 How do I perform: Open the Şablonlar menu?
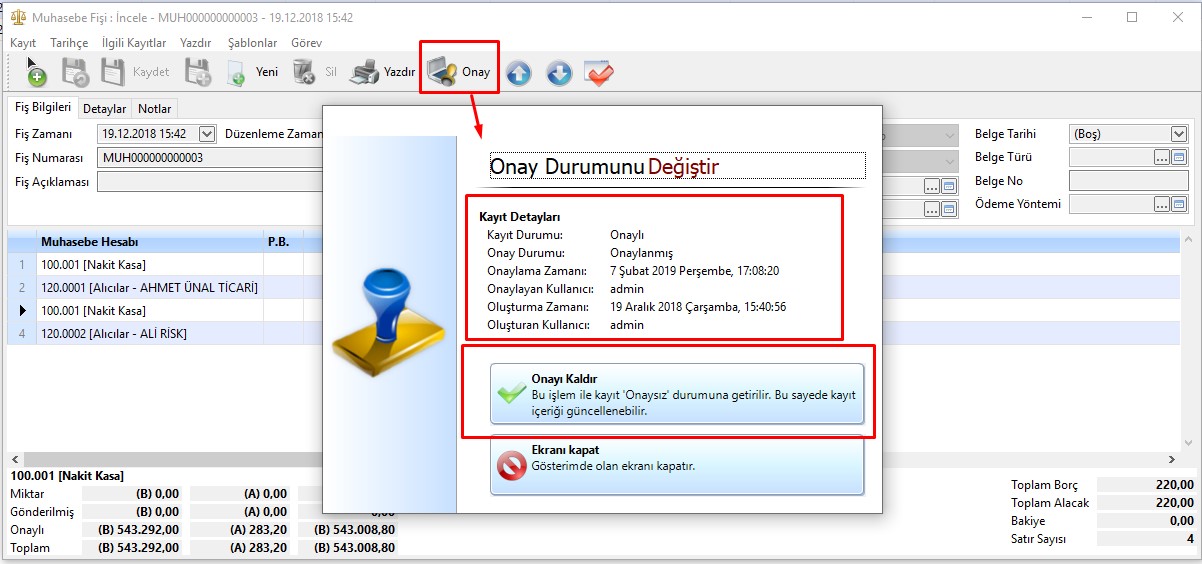[x=252, y=43]
